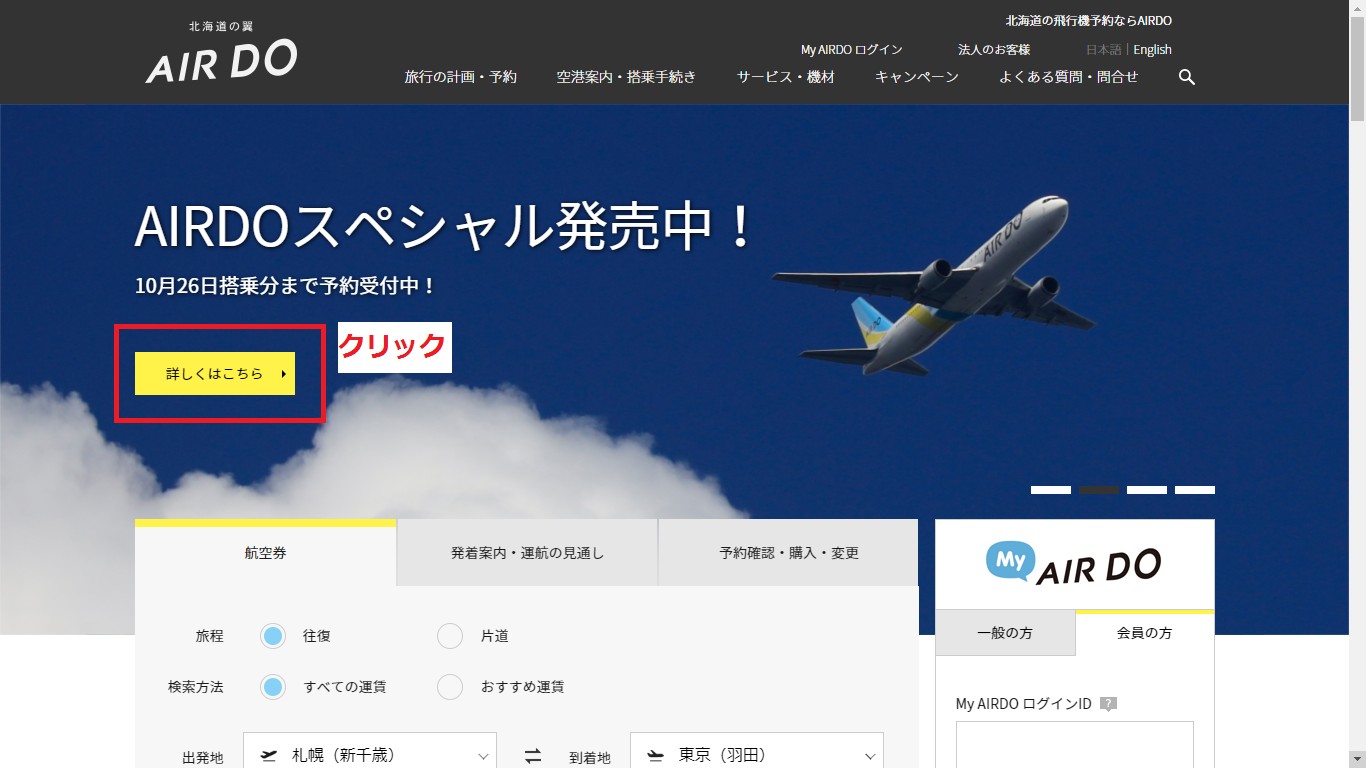Select the first carousel slide indicator

(x=1050, y=490)
